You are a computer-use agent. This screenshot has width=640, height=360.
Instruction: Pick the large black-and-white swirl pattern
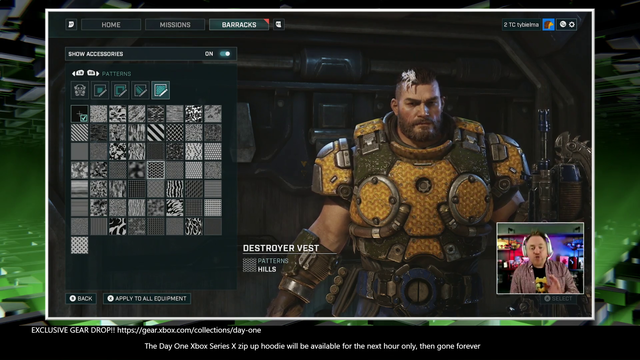pyautogui.click(x=118, y=227)
